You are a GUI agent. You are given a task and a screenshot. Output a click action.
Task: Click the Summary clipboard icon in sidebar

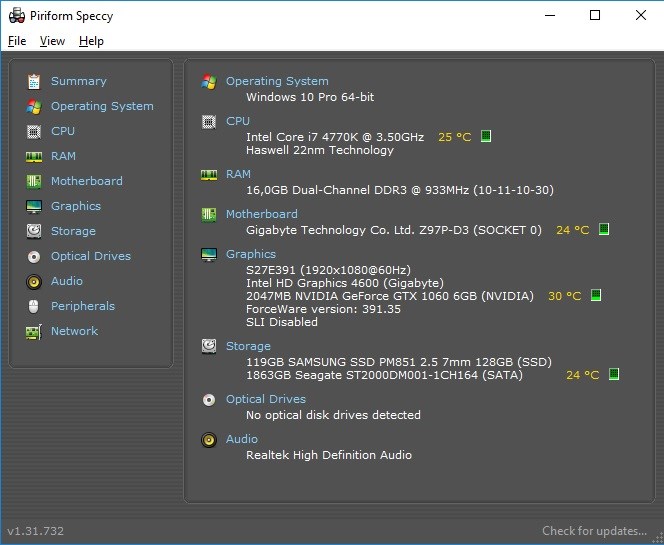pos(34,81)
